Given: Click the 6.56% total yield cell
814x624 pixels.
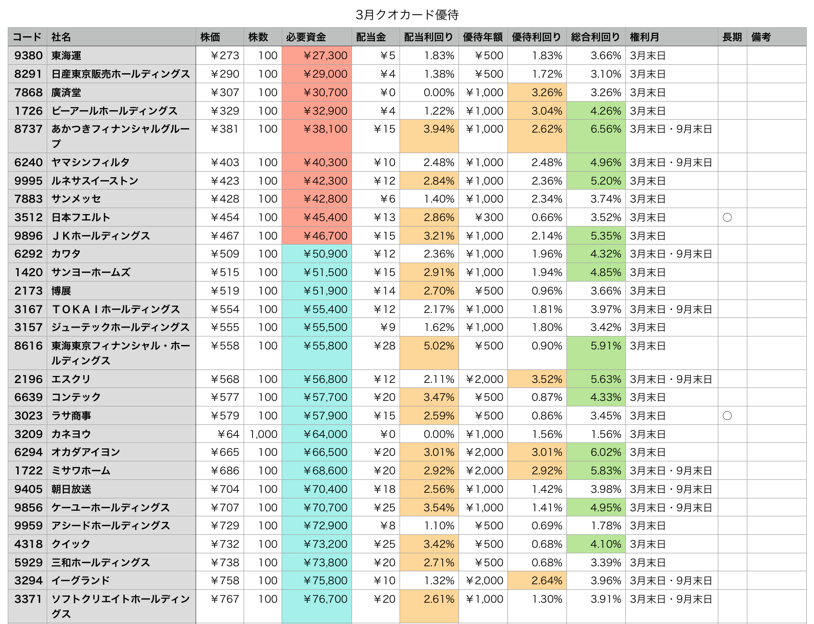Looking at the screenshot, I should point(596,137).
